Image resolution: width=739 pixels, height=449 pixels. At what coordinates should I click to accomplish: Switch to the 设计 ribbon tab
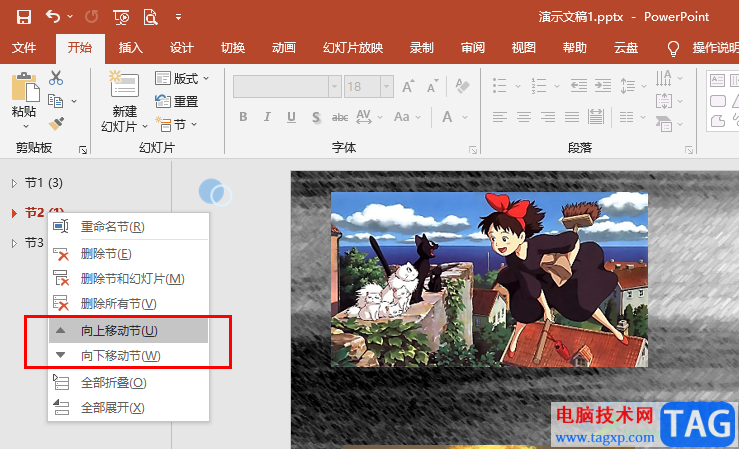[x=181, y=48]
